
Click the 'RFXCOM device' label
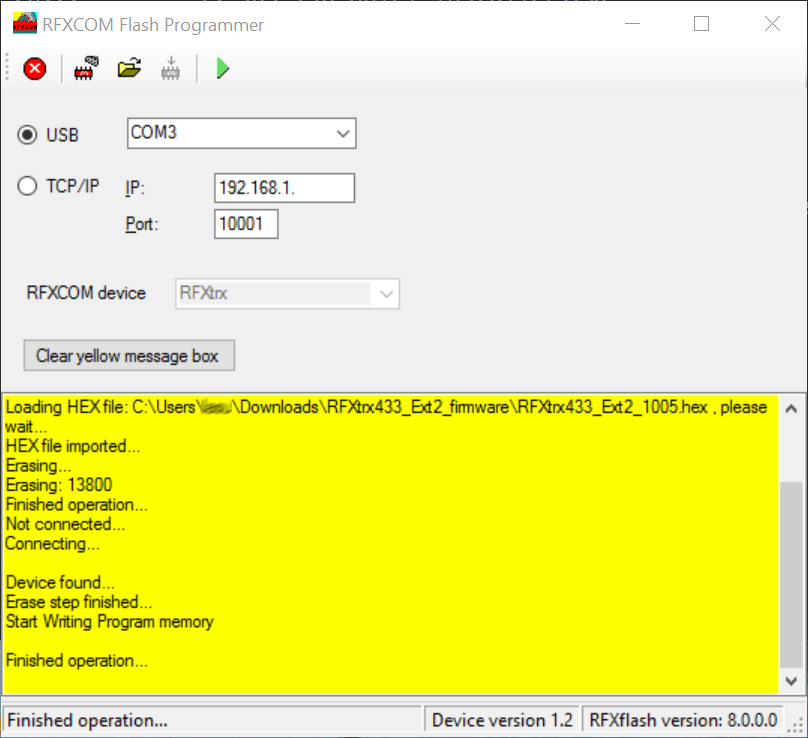[x=86, y=293]
